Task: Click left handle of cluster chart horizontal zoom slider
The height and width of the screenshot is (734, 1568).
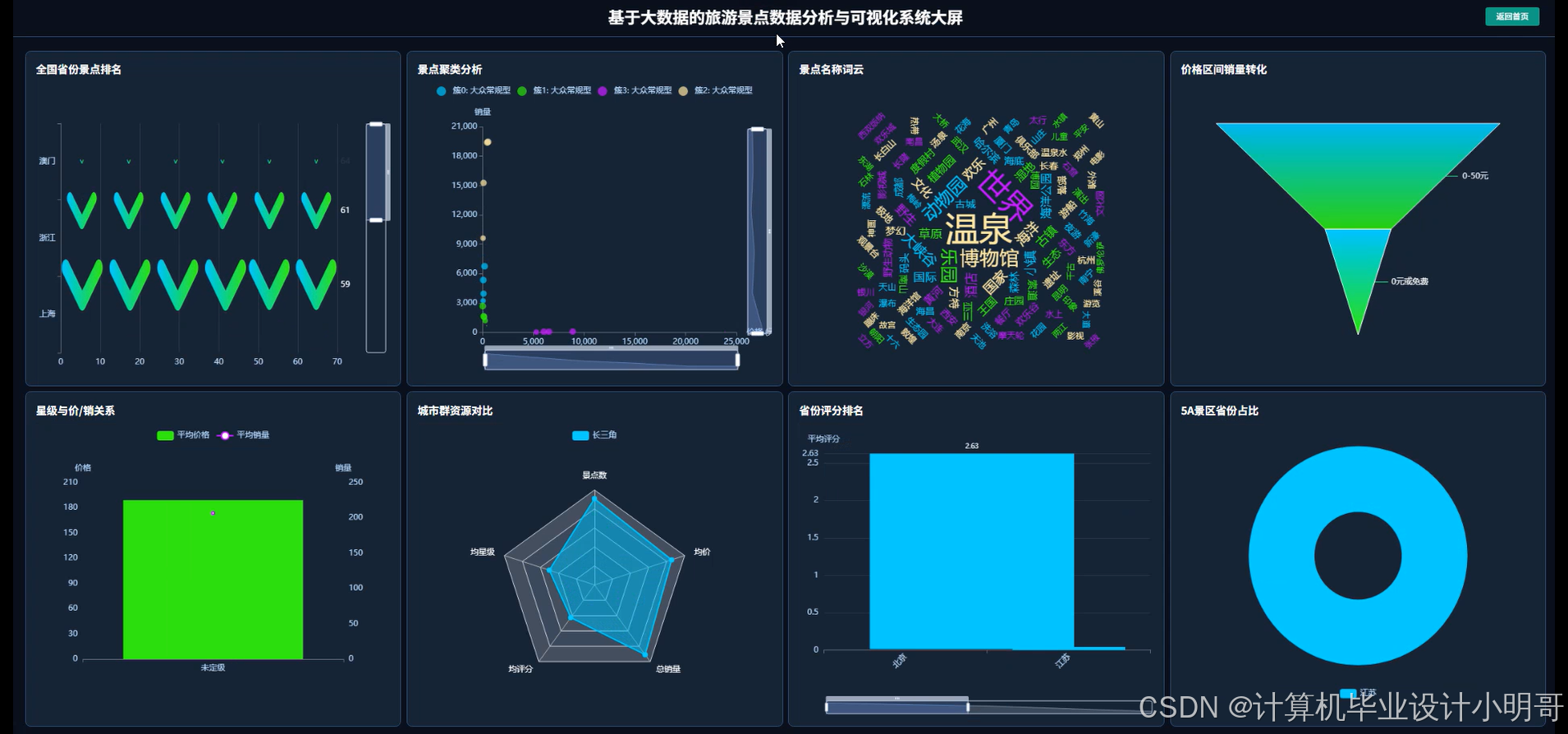Action: coord(485,360)
